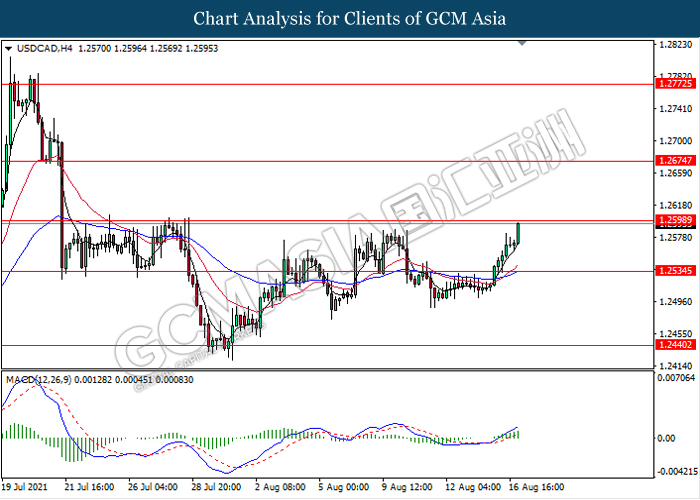Click the 1.25345 support price label

pyautogui.click(x=675, y=270)
